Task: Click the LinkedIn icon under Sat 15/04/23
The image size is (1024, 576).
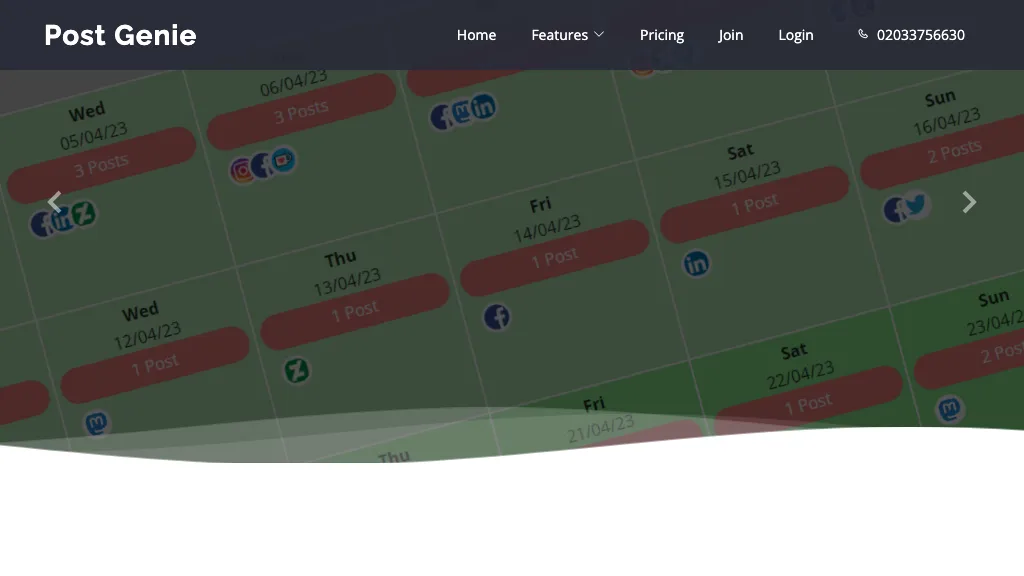Action: point(696,264)
